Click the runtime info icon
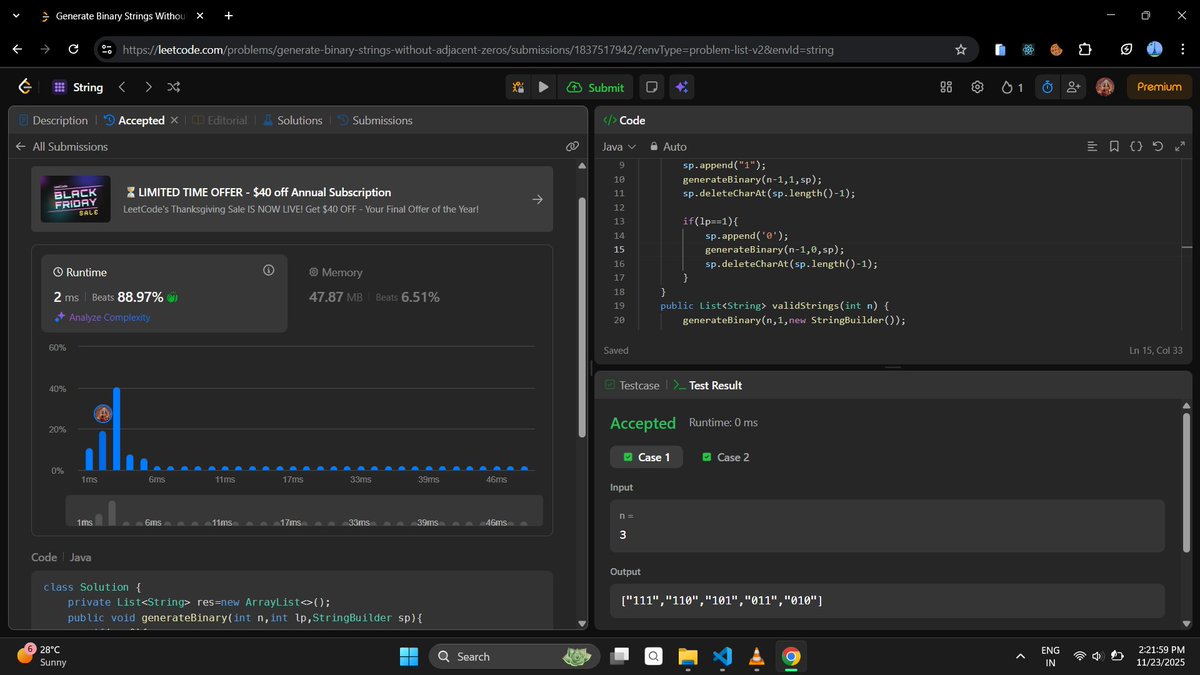 268,271
